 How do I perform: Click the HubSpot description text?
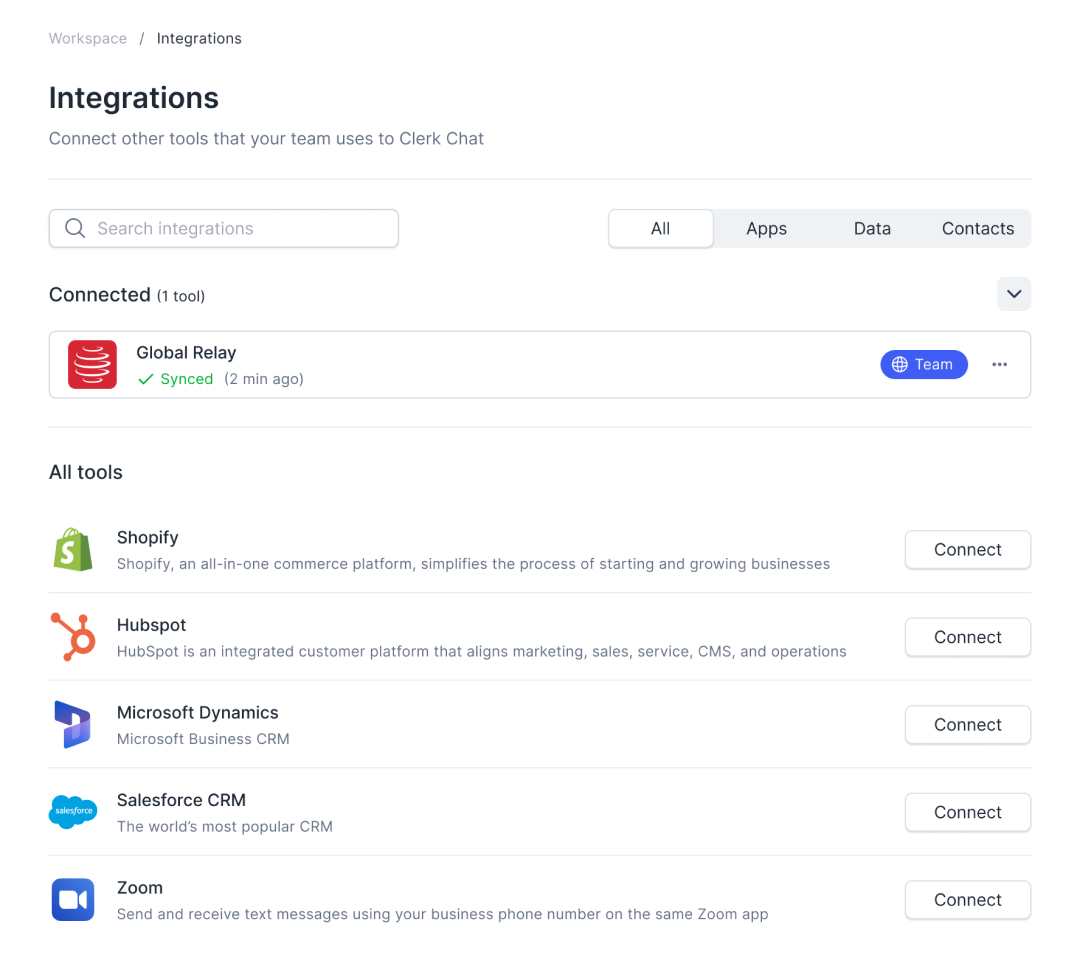coord(481,652)
